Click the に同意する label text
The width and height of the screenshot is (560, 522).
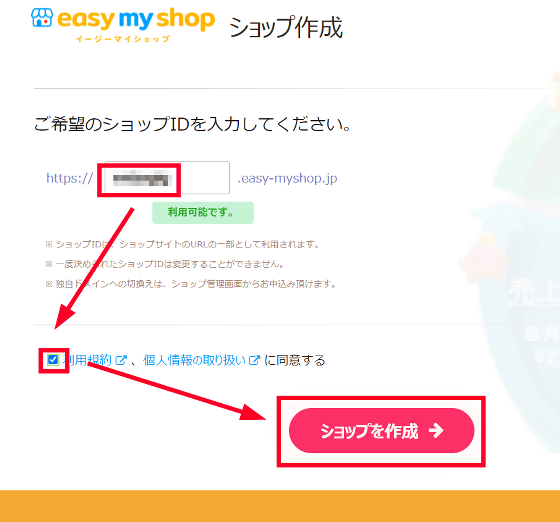tap(295, 360)
